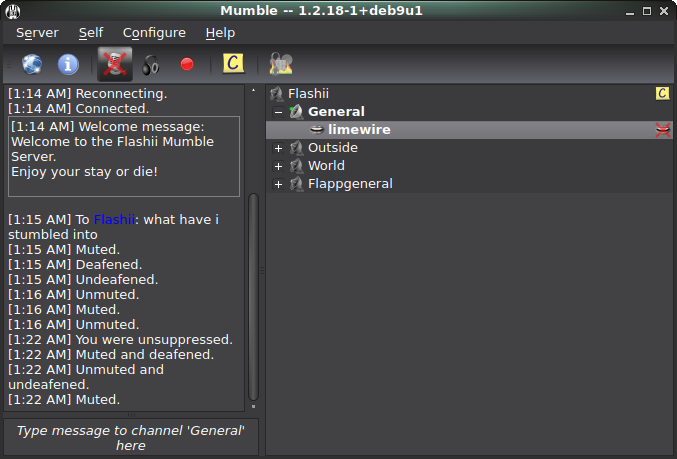
Task: Expand the Flappgeneral channel
Action: [278, 184]
